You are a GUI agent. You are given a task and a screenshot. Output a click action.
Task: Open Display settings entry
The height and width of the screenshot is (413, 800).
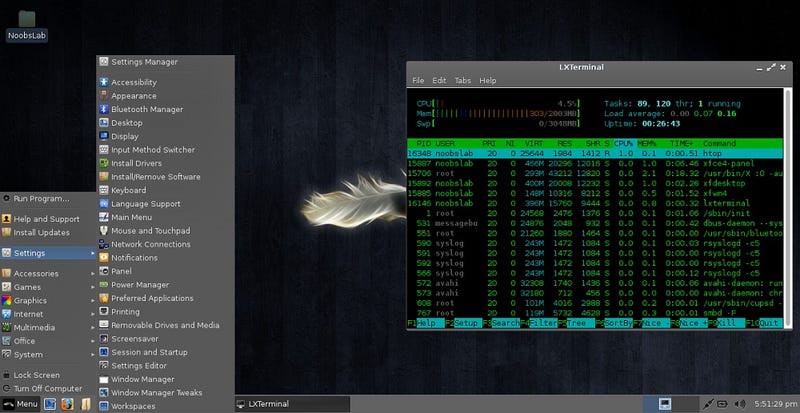coord(165,136)
